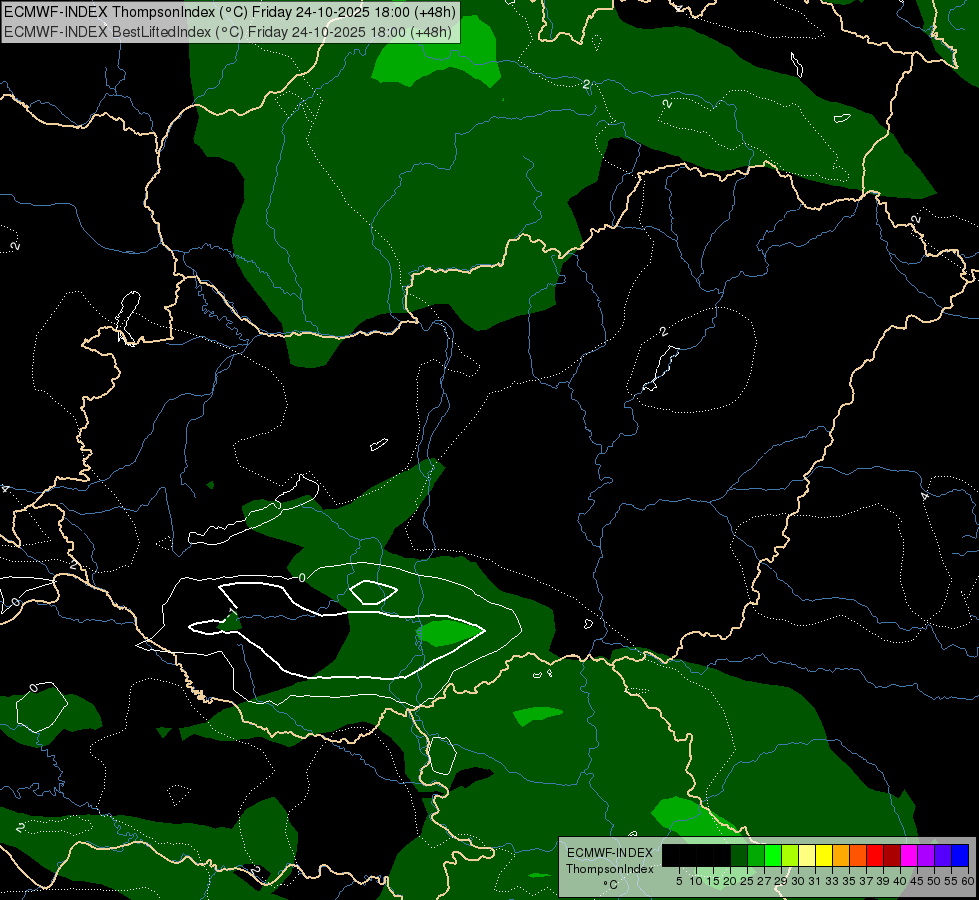This screenshot has height=900, width=979.
Task: Click legend scale value "5"
Action: [x=679, y=881]
